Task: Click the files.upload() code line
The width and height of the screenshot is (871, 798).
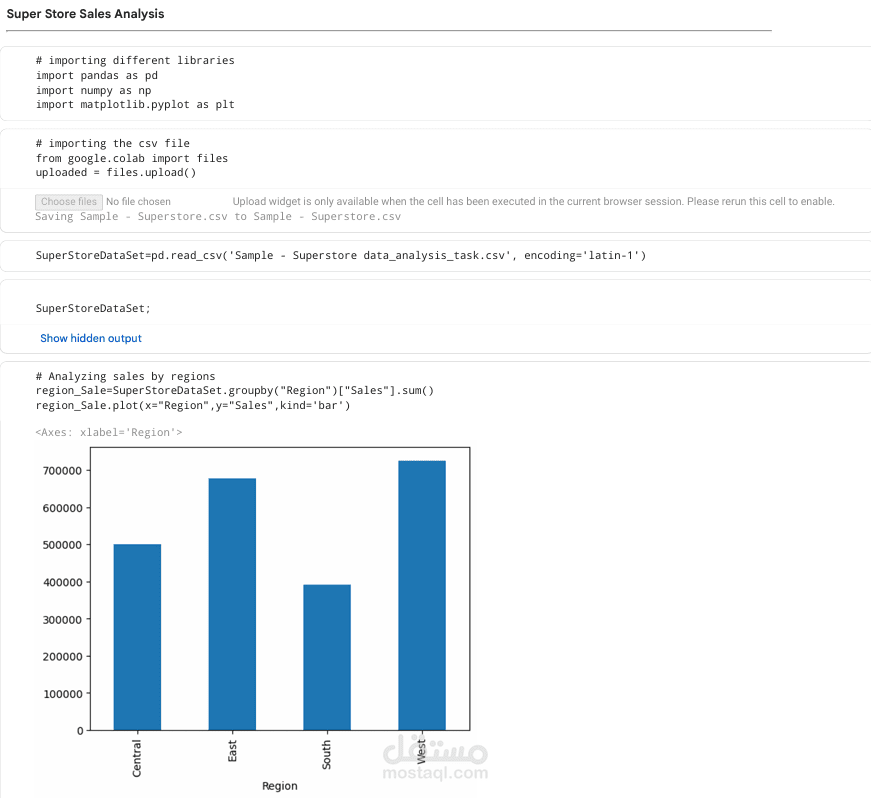Action: click(x=116, y=173)
